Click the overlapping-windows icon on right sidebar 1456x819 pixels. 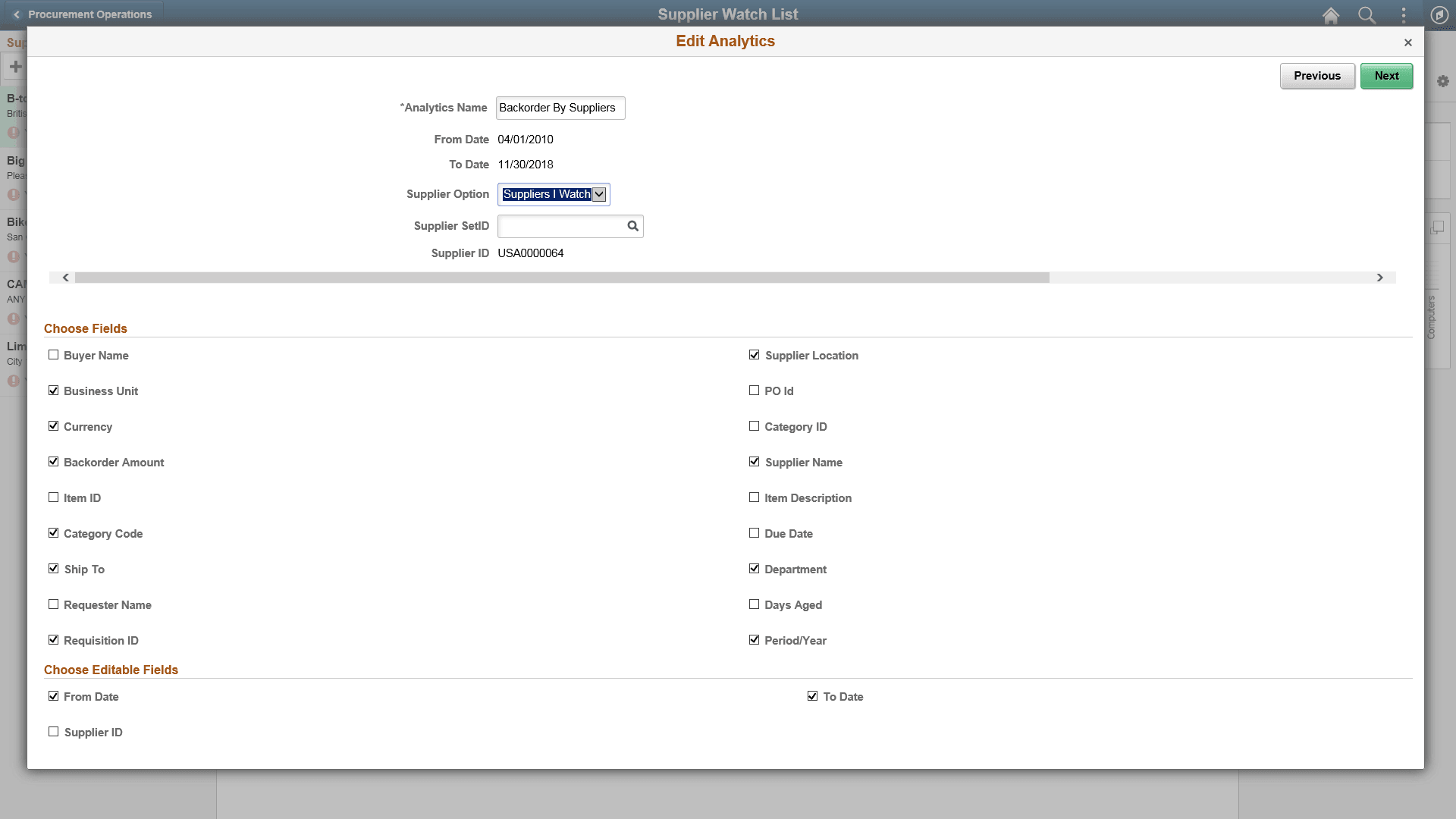tap(1439, 227)
